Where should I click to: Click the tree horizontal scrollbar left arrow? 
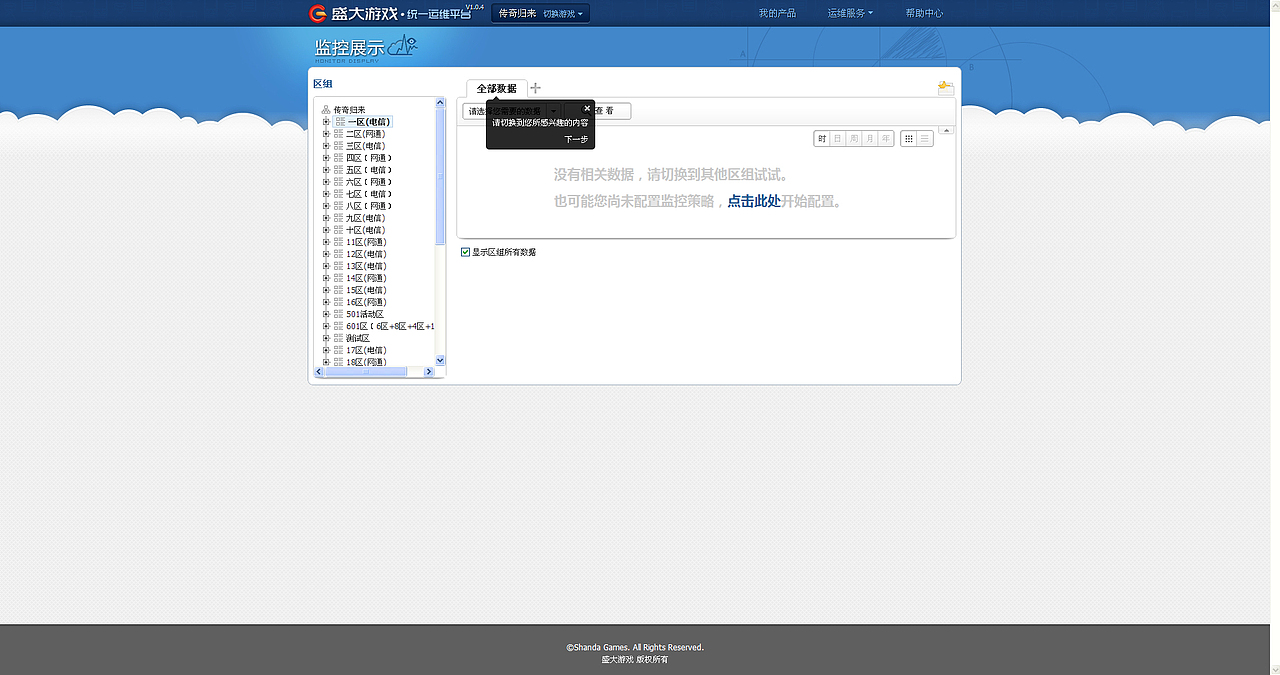click(319, 372)
